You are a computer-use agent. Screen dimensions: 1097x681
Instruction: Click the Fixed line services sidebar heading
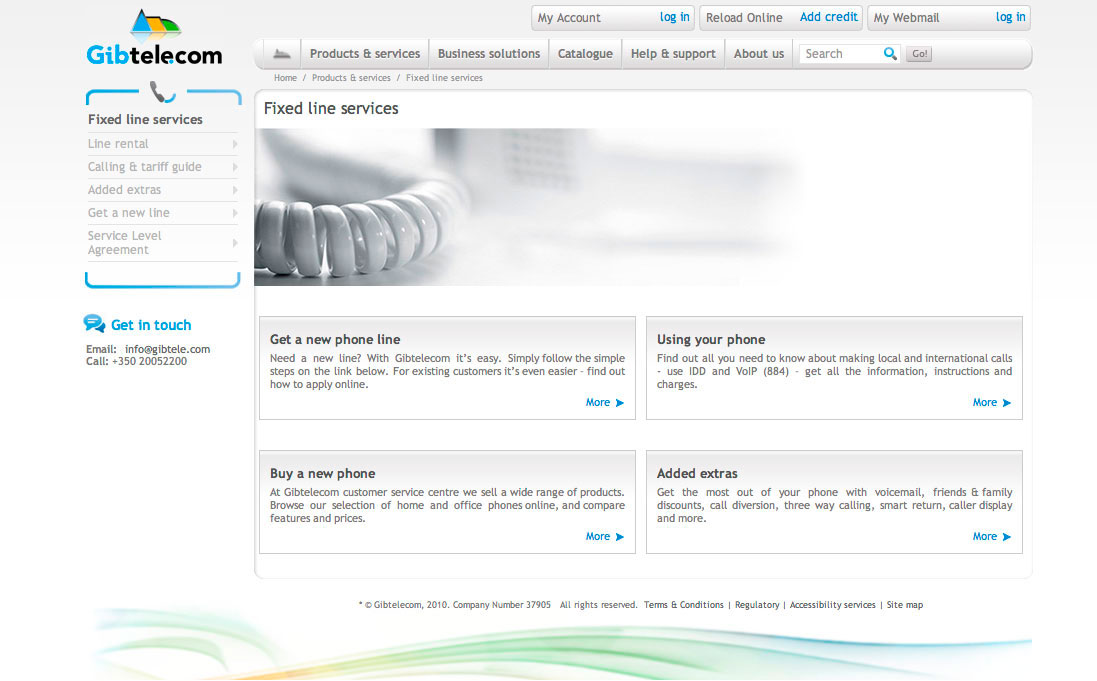[146, 120]
